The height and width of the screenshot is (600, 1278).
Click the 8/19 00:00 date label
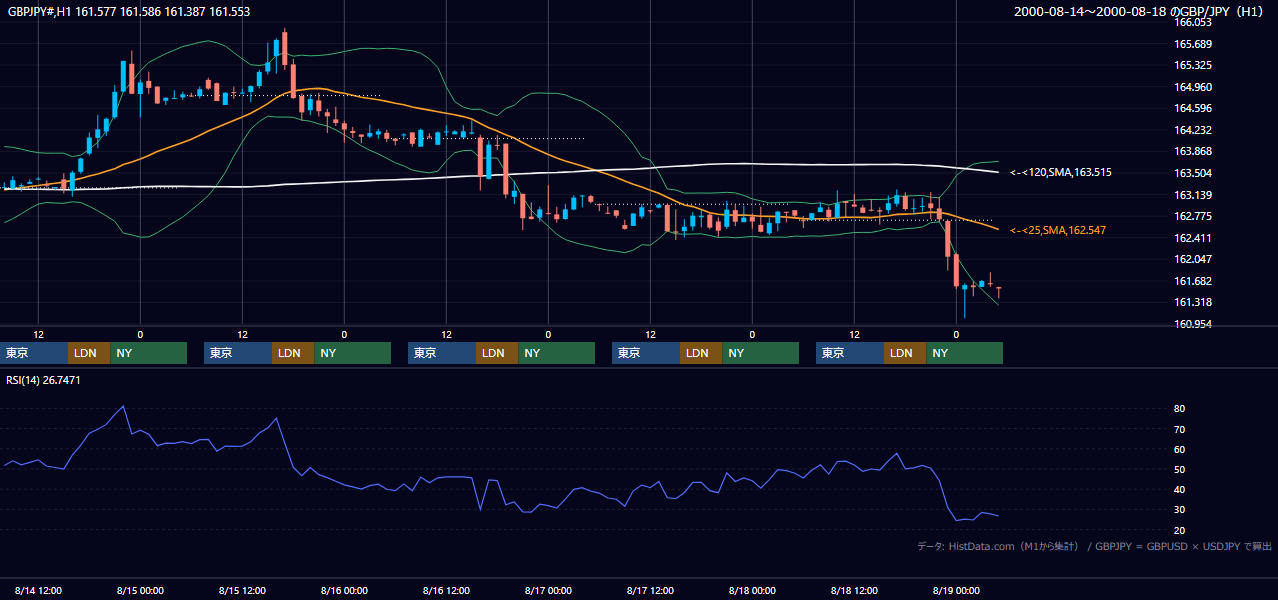[956, 590]
